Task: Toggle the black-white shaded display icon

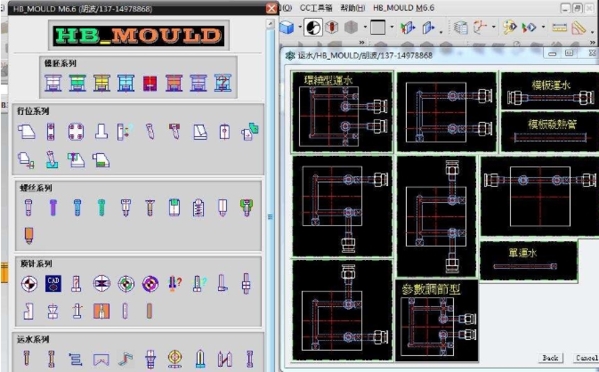Action: (x=312, y=27)
